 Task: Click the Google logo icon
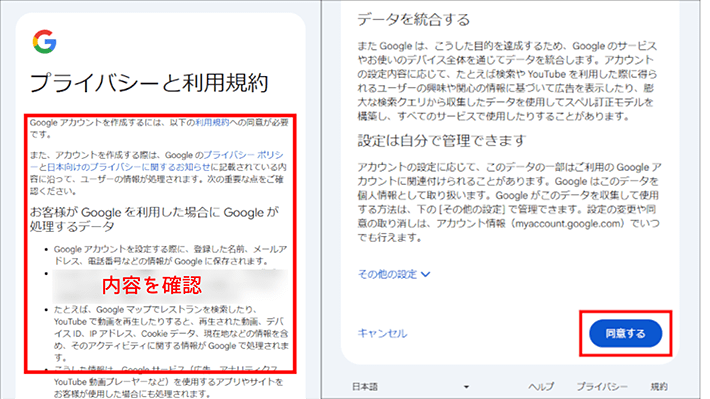pyautogui.click(x=44, y=42)
